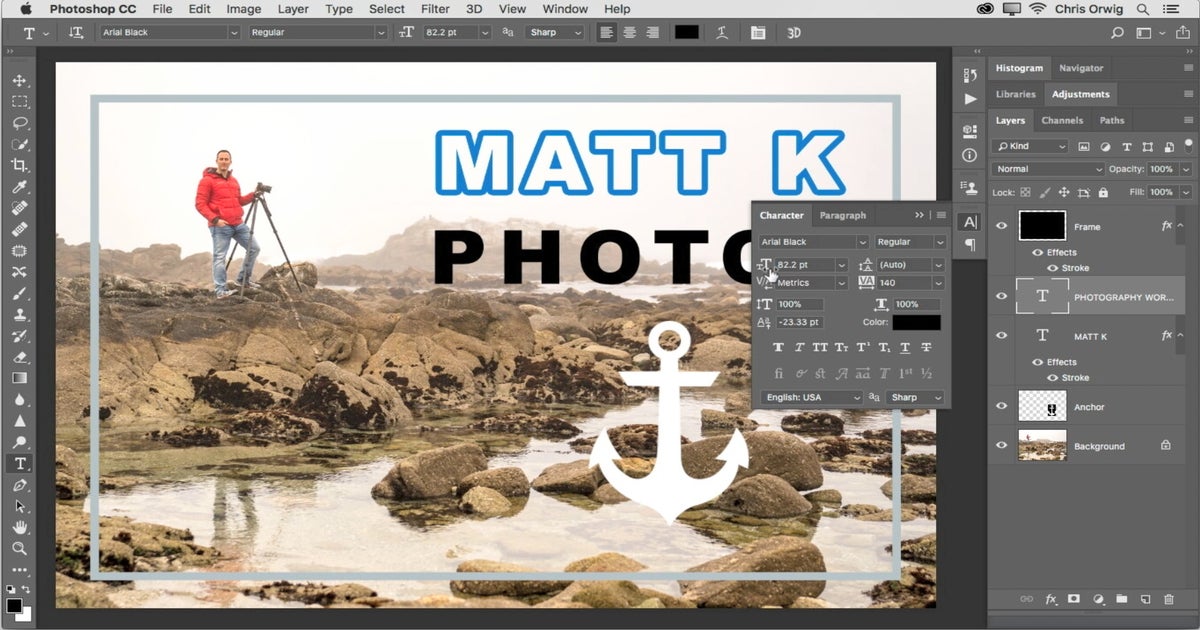Image resolution: width=1200 pixels, height=630 pixels.
Task: Select the Lasso tool
Action: tap(20, 122)
